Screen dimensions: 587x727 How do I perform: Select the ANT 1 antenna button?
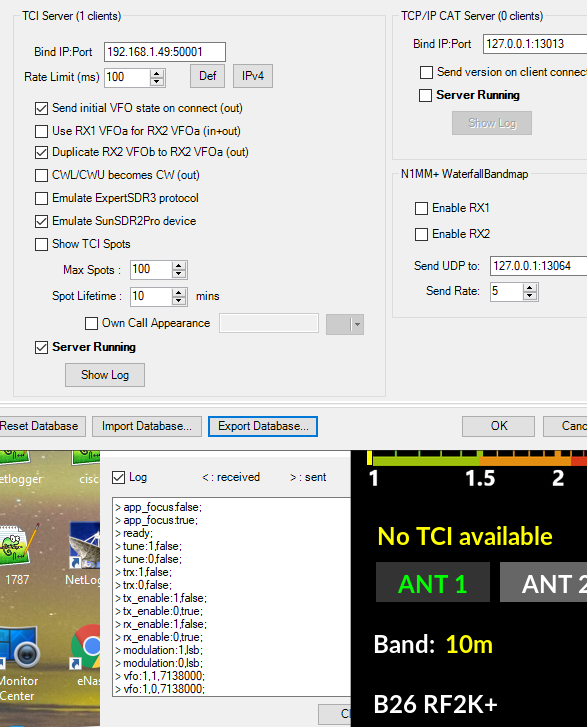[x=433, y=582]
